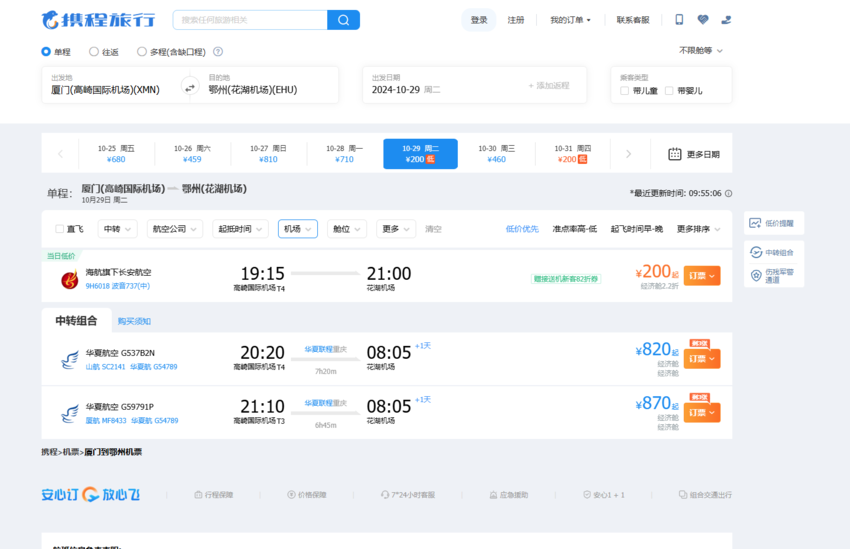This screenshot has width=850, height=549.
Task: Open the disabled and military channel icon
Action: [x=756, y=275]
